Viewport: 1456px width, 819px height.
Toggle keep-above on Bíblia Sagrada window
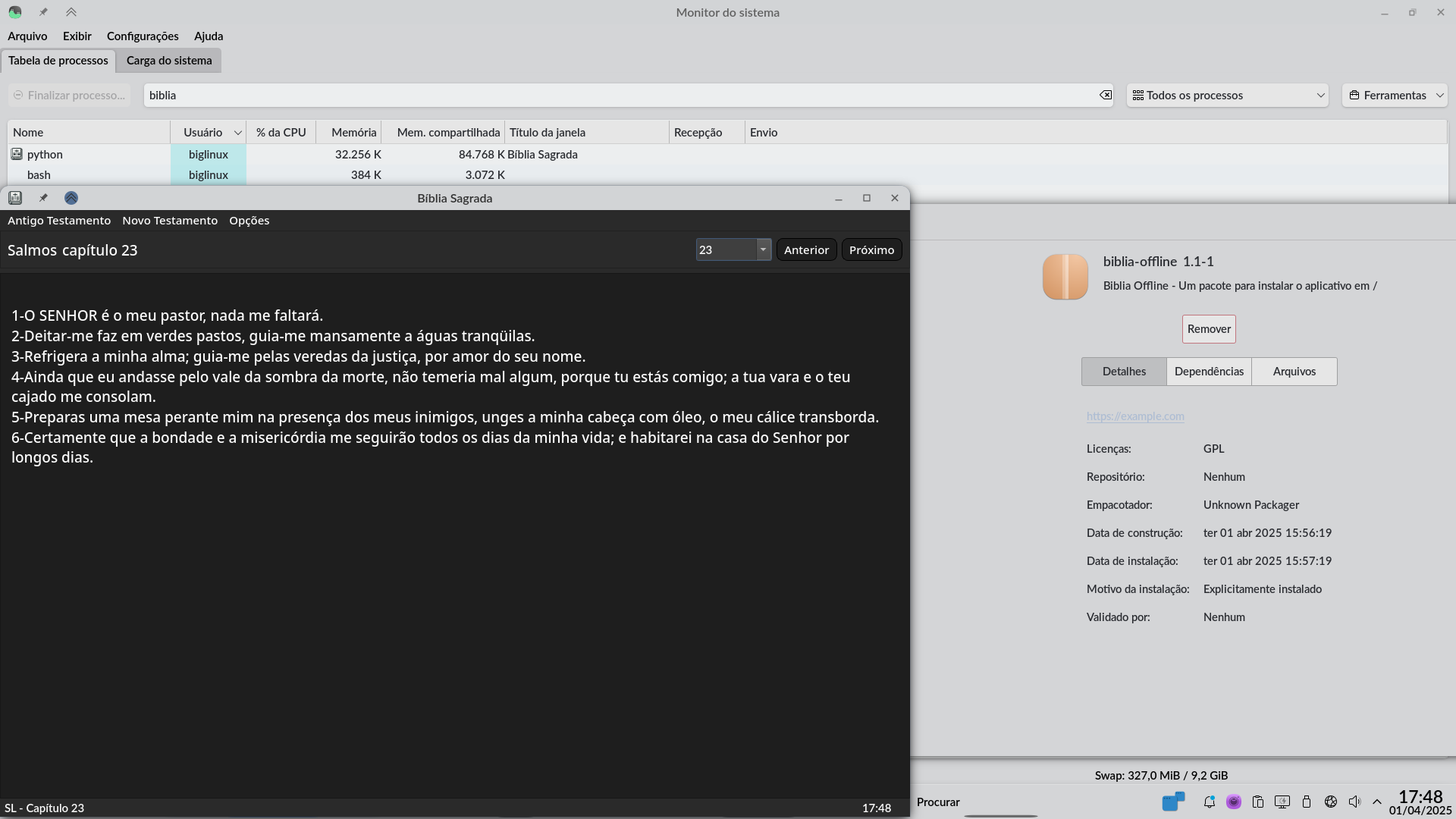pos(71,198)
